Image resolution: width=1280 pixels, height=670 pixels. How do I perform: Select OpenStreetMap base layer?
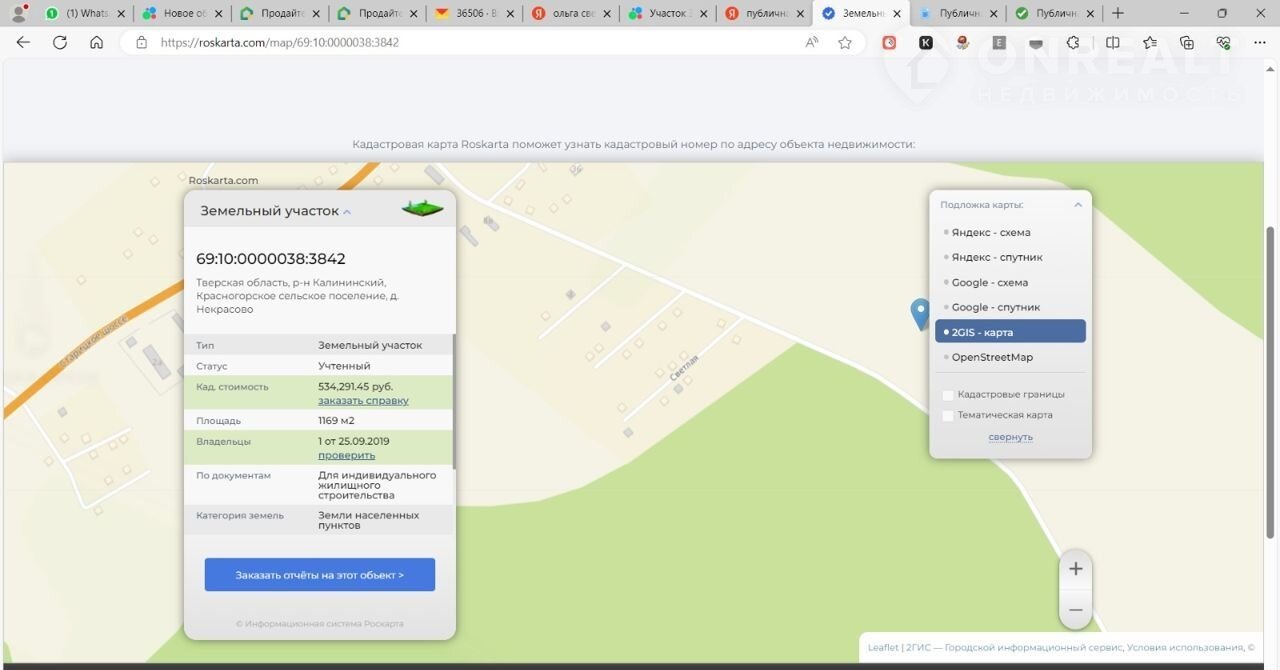(992, 357)
